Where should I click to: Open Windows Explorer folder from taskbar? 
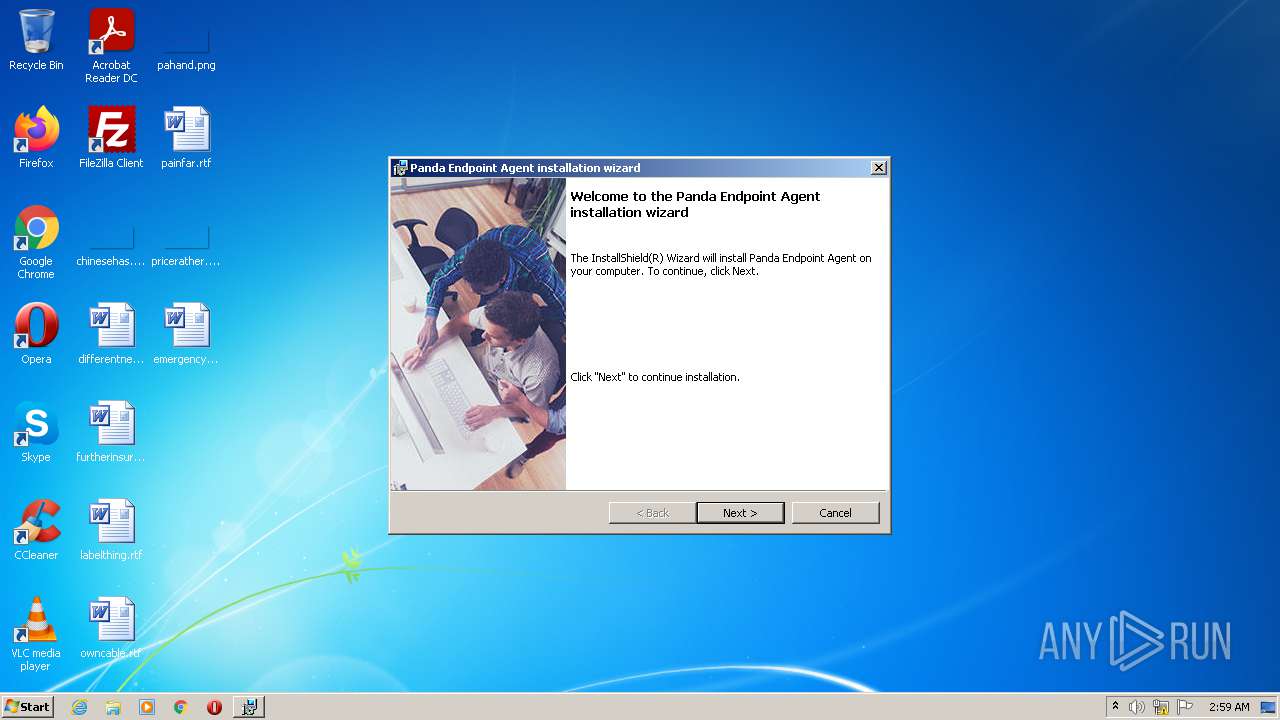point(113,707)
